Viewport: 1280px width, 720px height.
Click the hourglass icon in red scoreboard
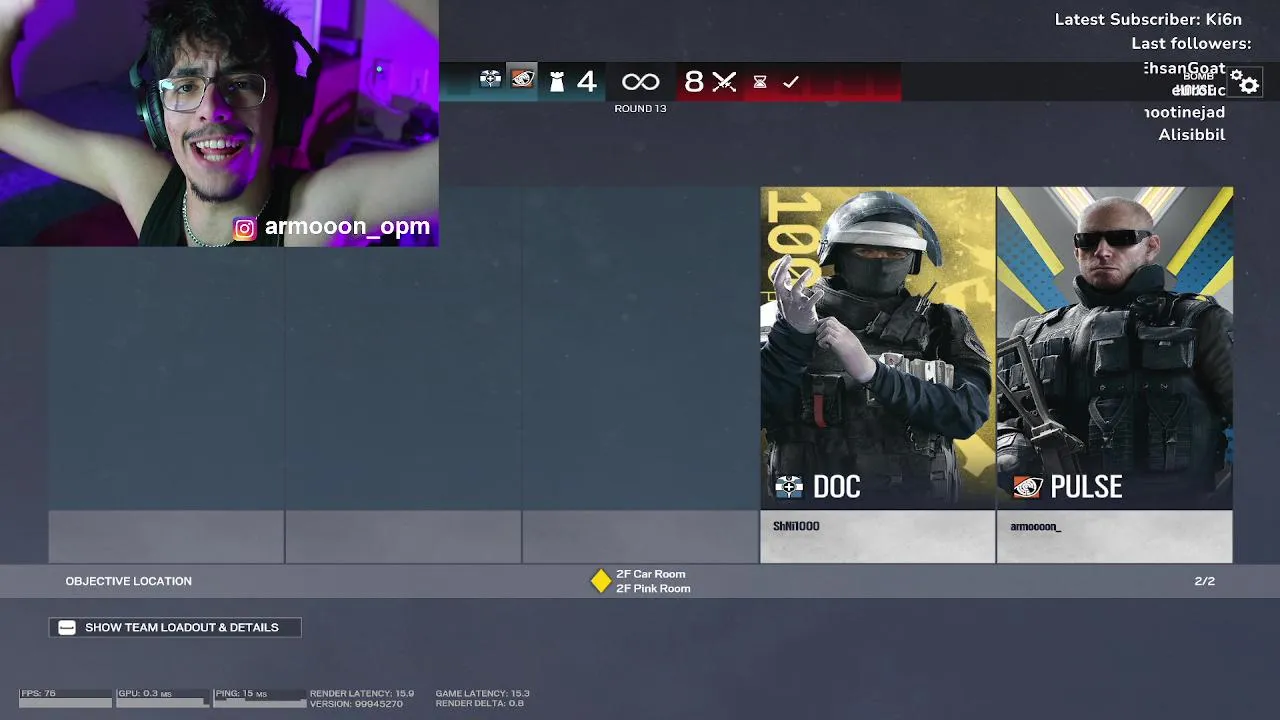pos(760,82)
